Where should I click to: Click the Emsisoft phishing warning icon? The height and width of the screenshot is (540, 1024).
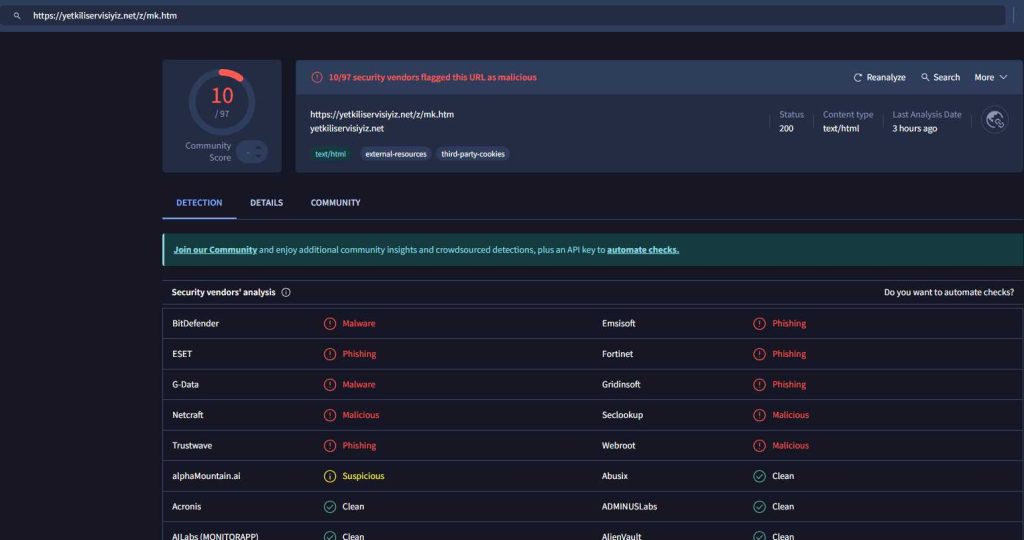click(x=759, y=324)
